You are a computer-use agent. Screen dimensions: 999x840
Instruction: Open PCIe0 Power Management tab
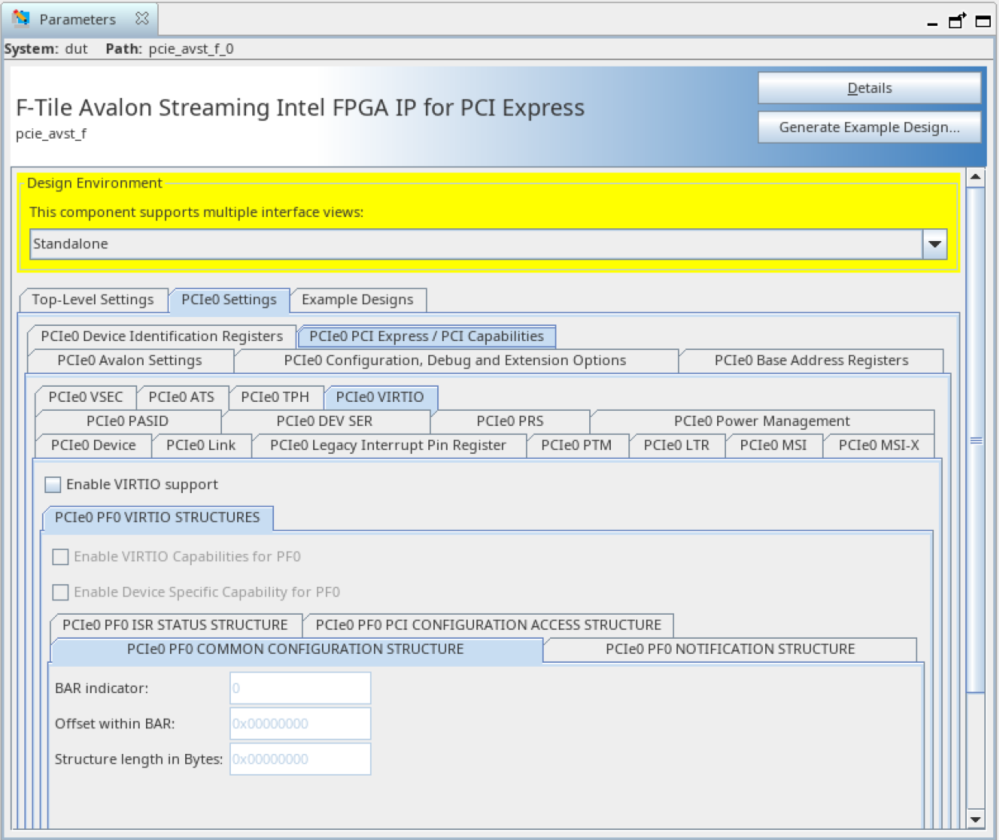[762, 421]
